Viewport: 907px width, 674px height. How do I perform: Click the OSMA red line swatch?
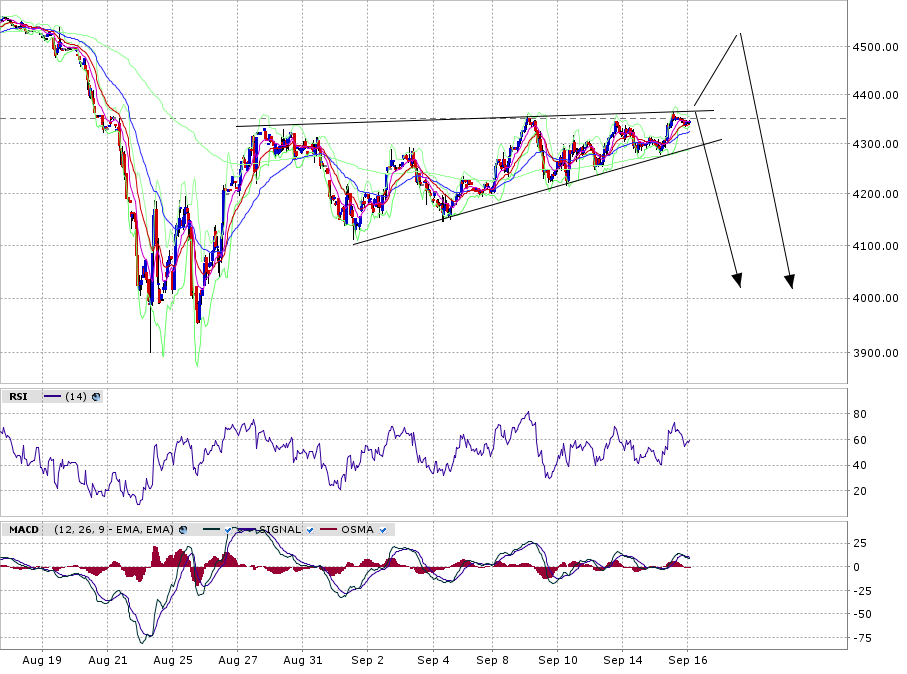point(329,529)
